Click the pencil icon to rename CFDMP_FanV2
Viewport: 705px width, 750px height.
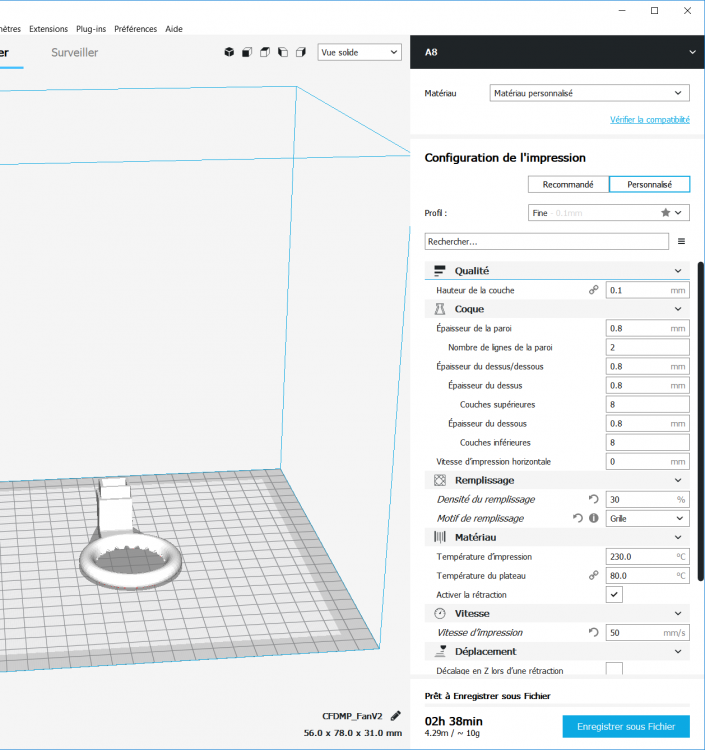396,716
